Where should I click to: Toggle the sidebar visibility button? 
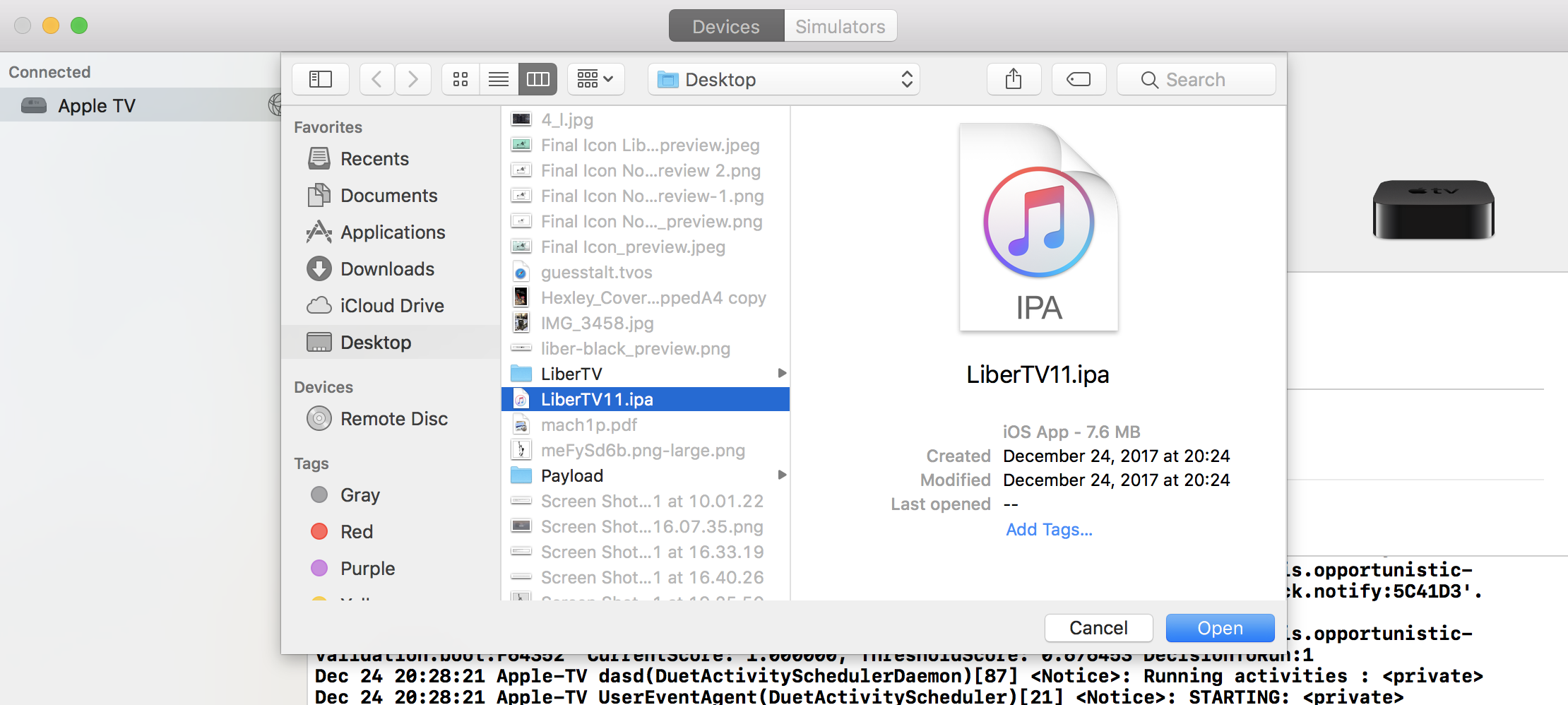coord(321,79)
